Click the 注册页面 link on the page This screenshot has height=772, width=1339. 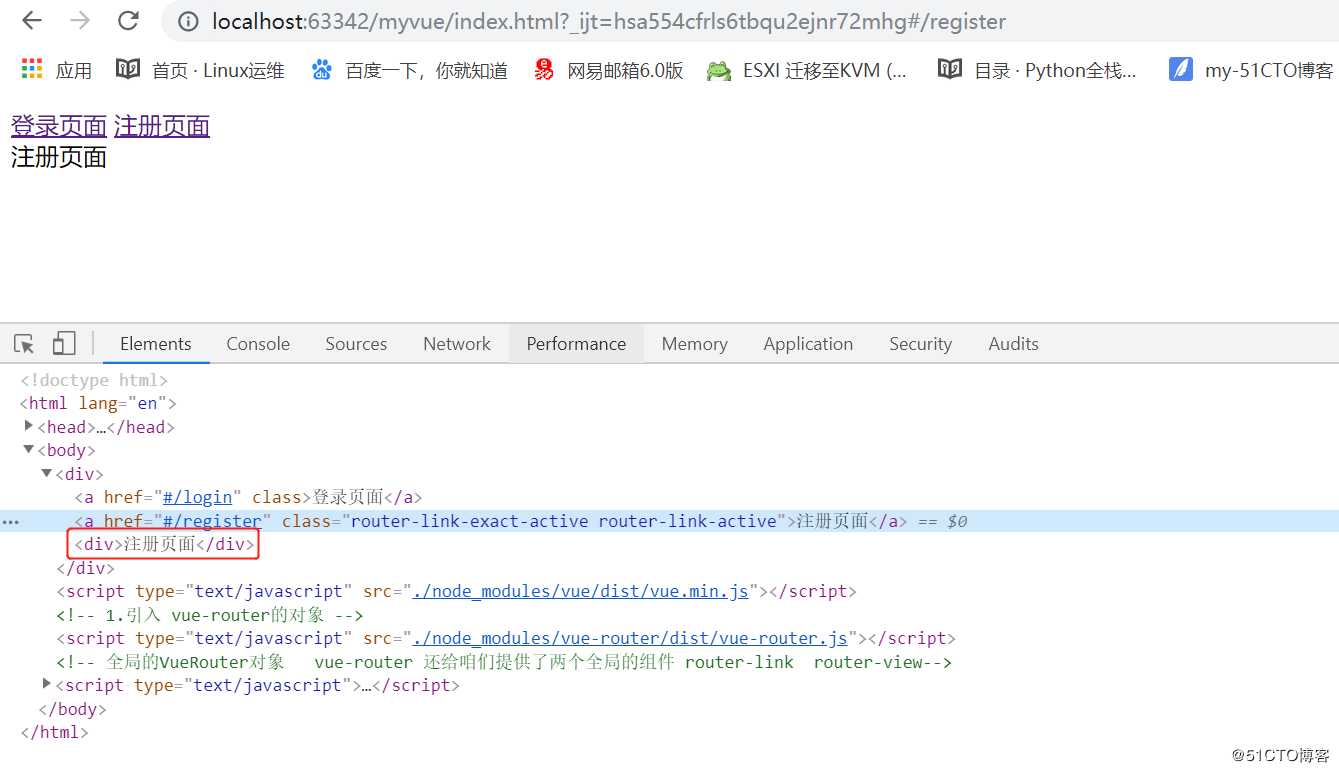pos(162,126)
